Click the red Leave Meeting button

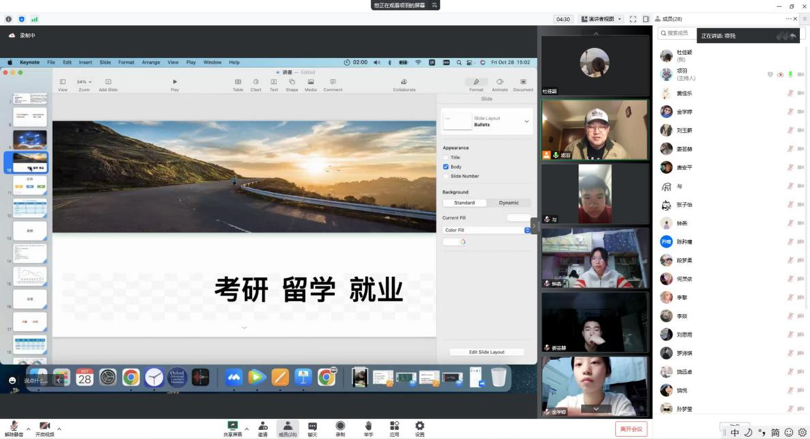tap(631, 429)
